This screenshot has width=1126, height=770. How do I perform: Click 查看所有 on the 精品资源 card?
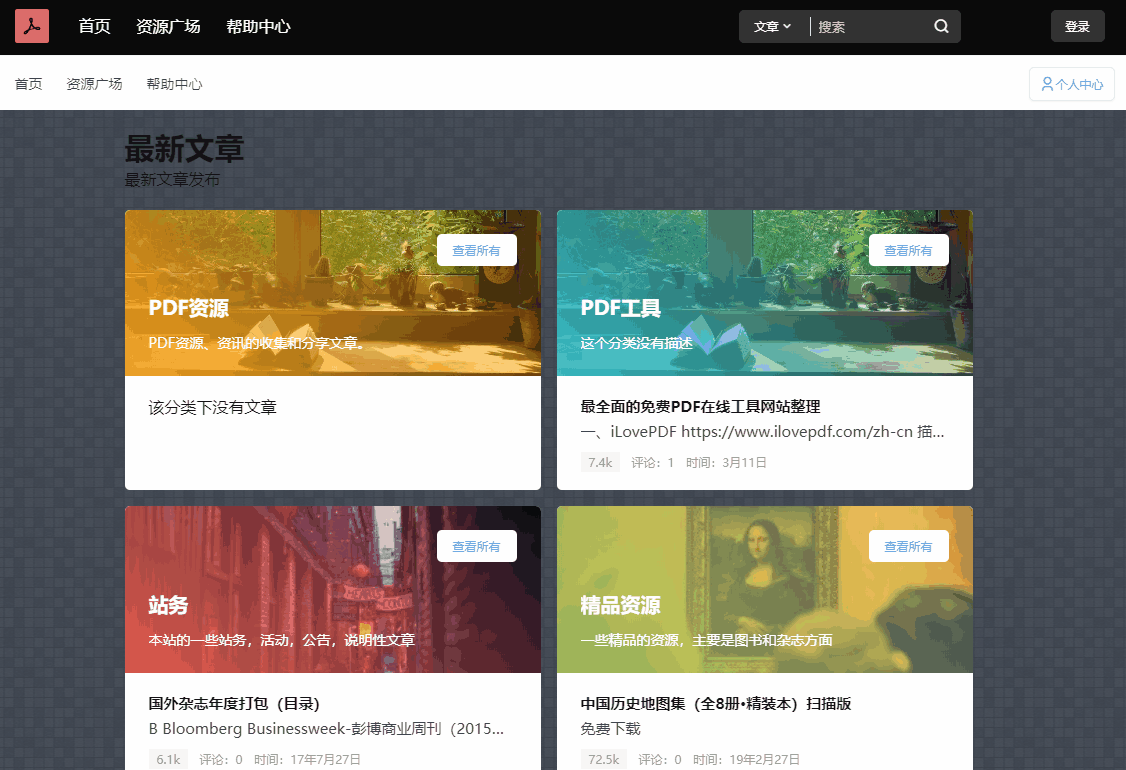(x=909, y=546)
